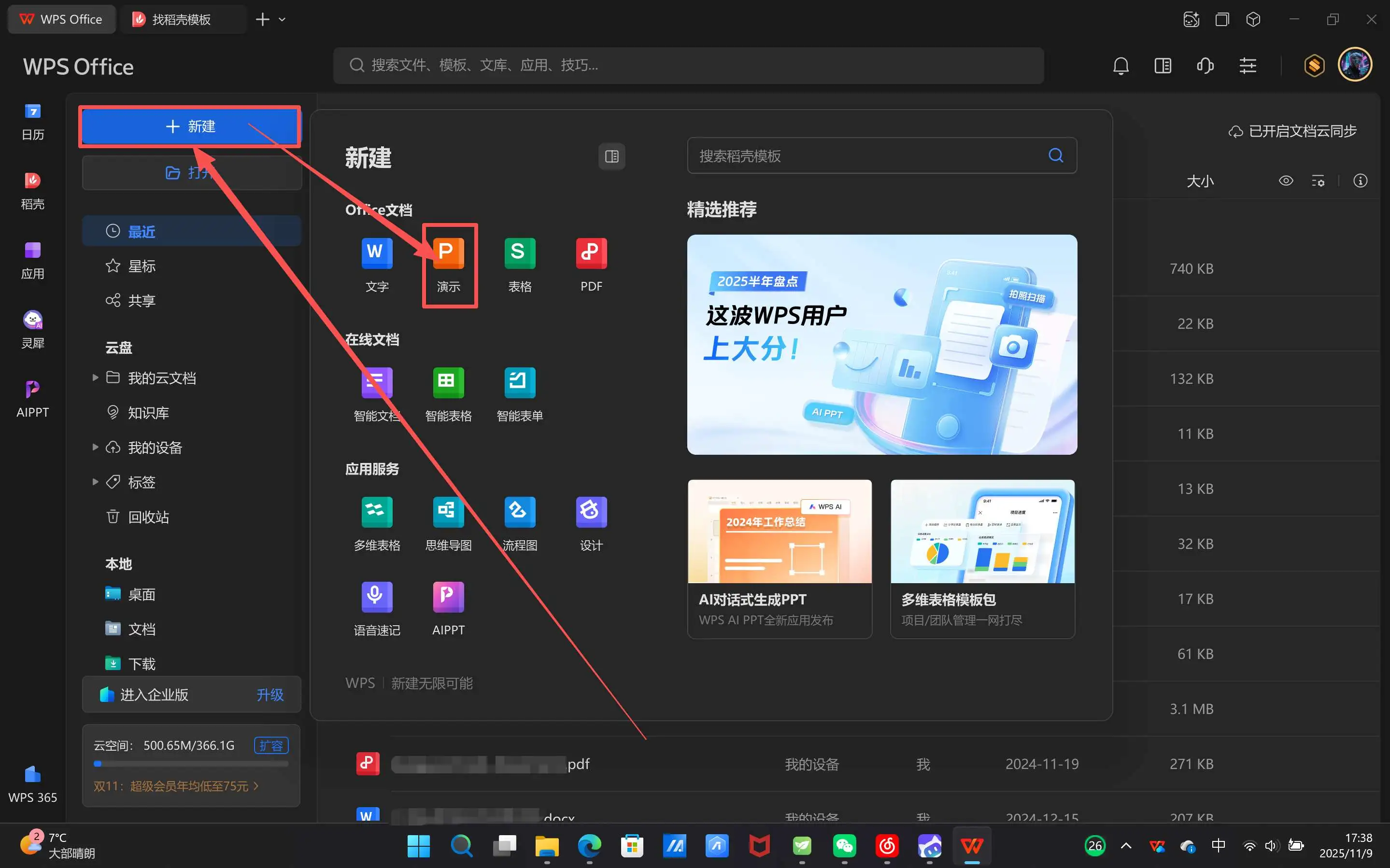
Task: Toggle 已开启文档云同步 cloud sync status
Action: pos(1292,131)
